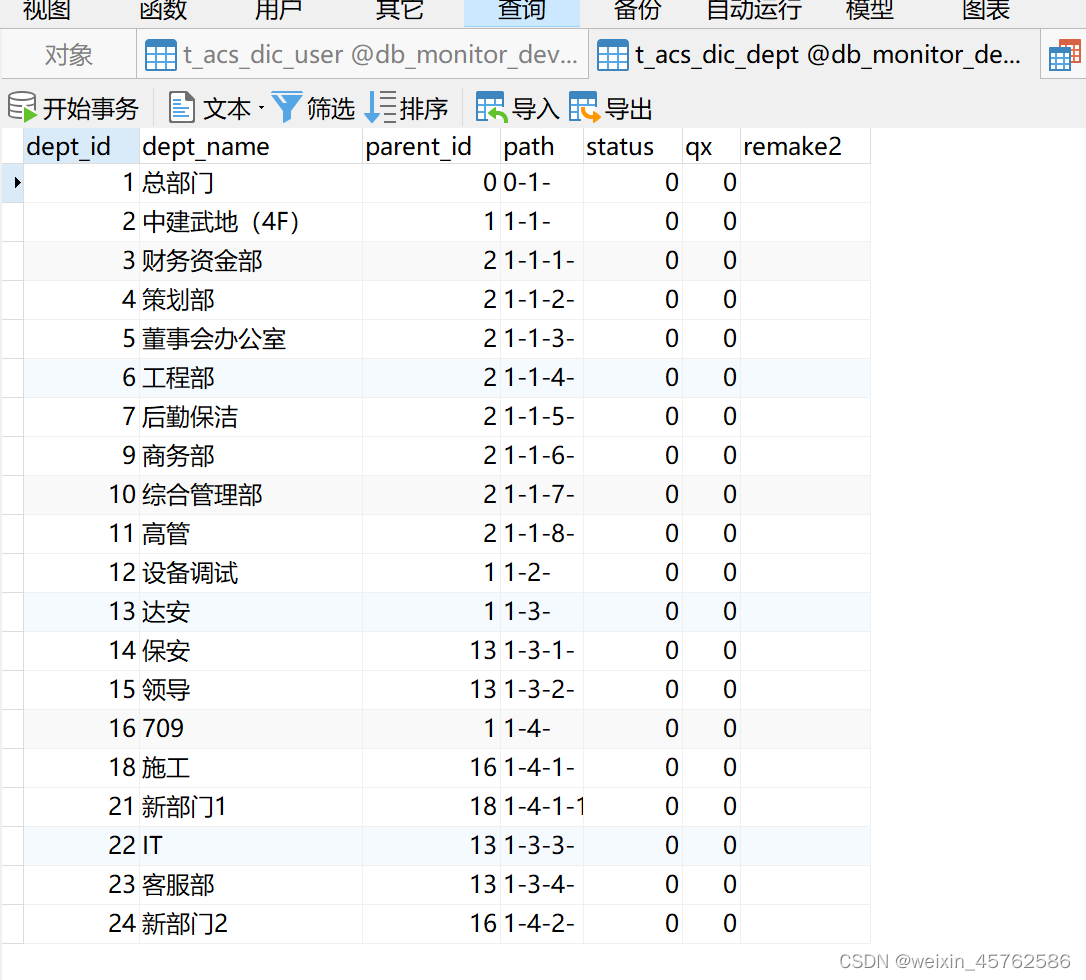
Task: Click the 开始事务 transaction icon
Action: (x=20, y=107)
